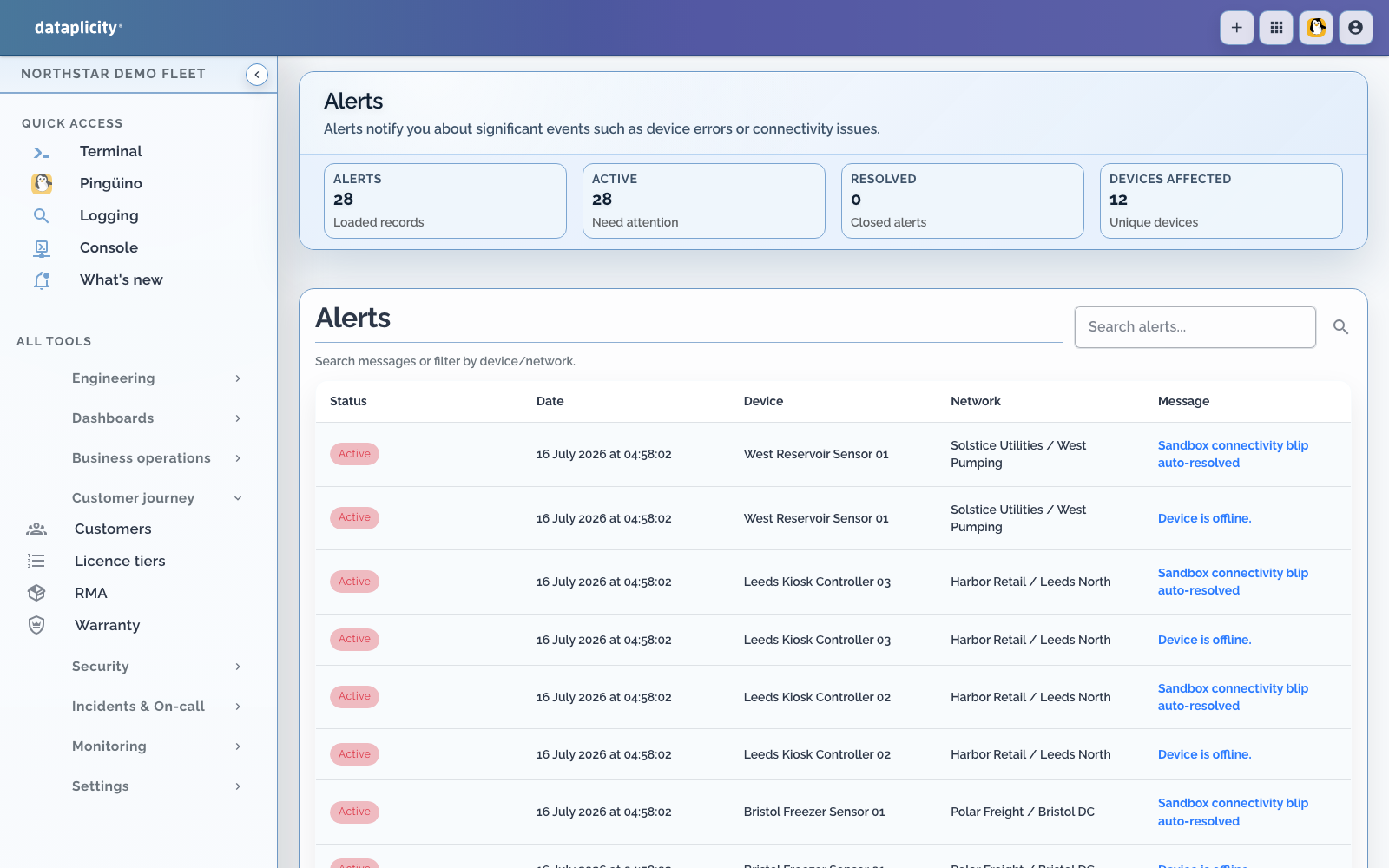Click the plus add button in header
This screenshot has height=868, width=1389.
click(x=1236, y=28)
